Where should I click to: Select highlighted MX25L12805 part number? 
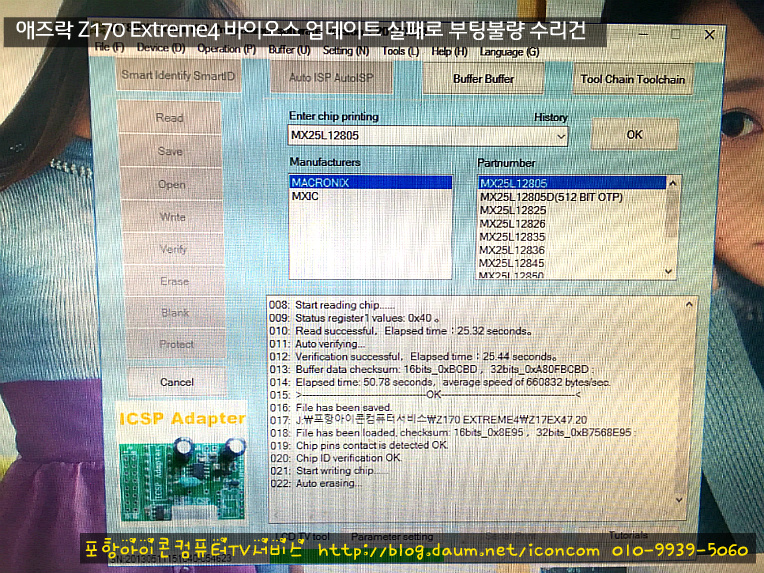pos(572,183)
